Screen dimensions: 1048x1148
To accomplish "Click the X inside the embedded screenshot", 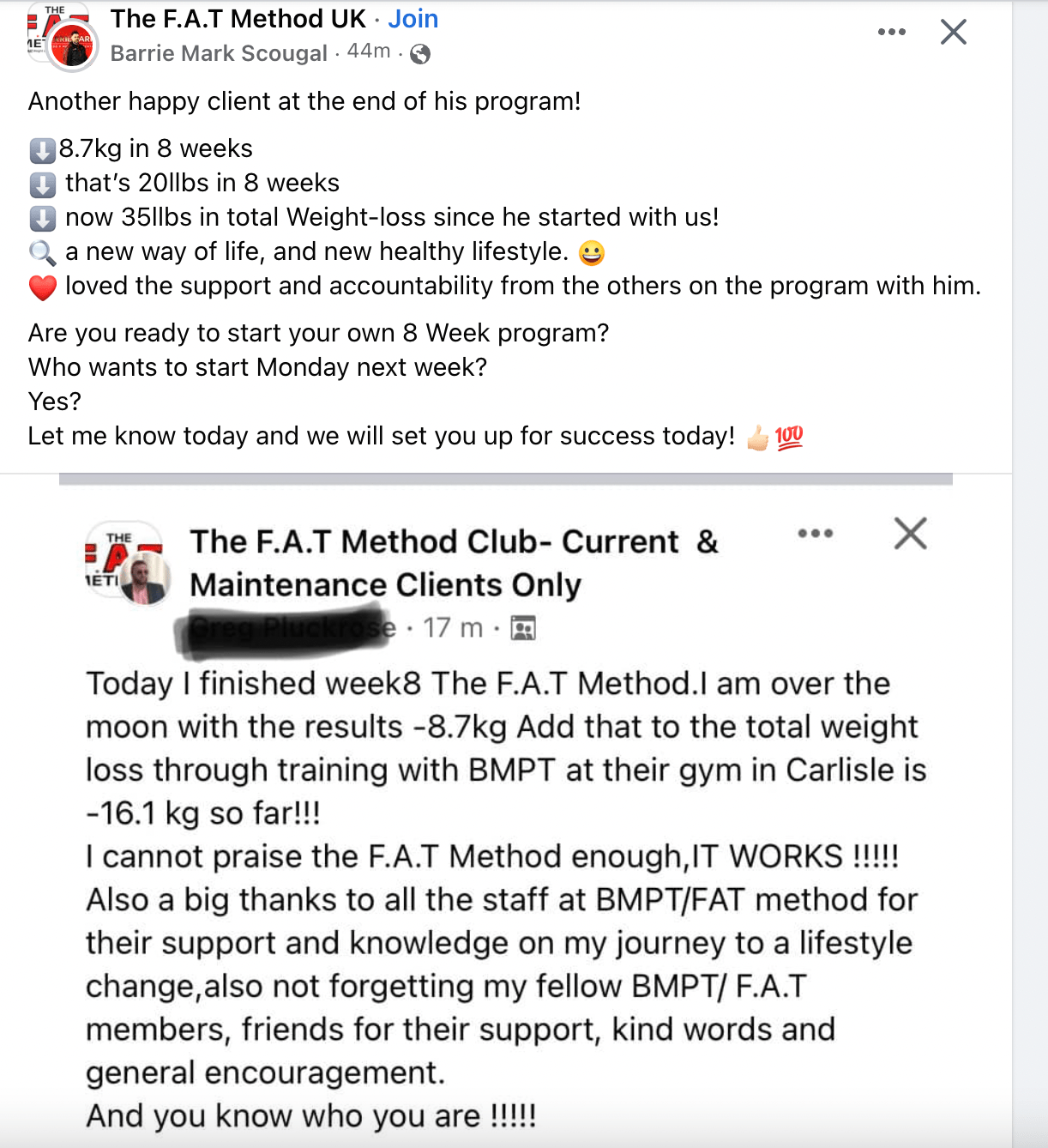I will coord(910,533).
